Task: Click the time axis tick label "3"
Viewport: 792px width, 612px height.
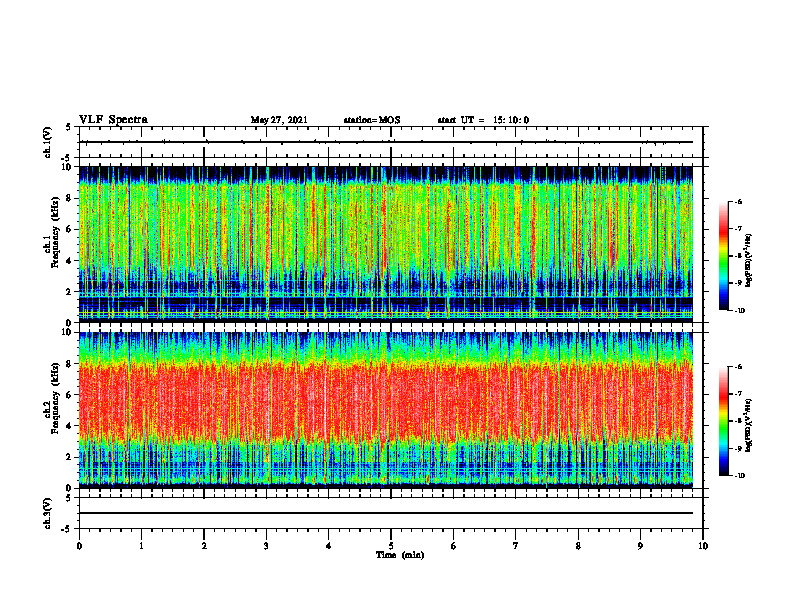Action: 266,546
